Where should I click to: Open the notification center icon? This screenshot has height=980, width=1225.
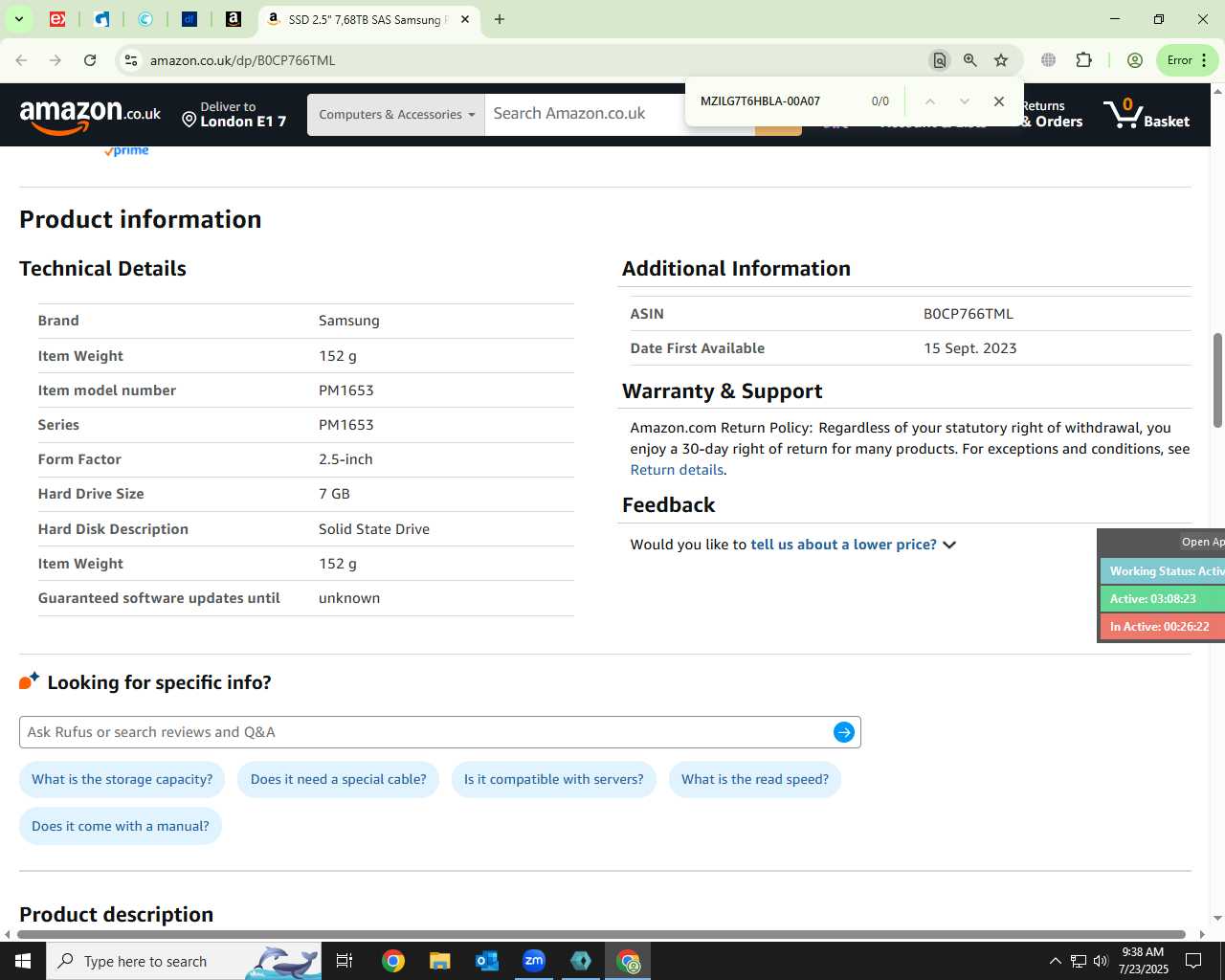pos(1193,961)
